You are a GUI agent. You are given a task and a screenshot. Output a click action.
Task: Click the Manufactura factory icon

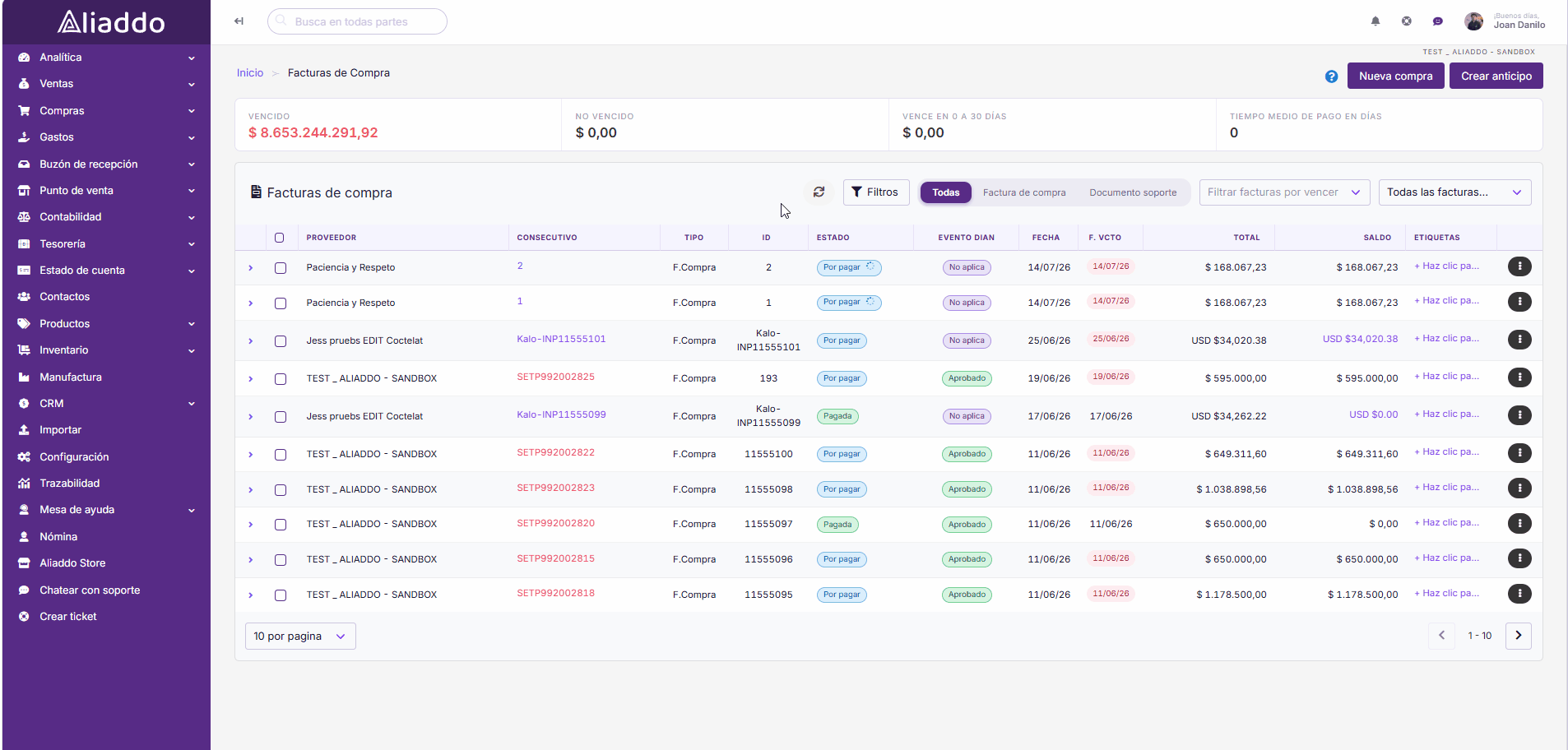(x=24, y=377)
